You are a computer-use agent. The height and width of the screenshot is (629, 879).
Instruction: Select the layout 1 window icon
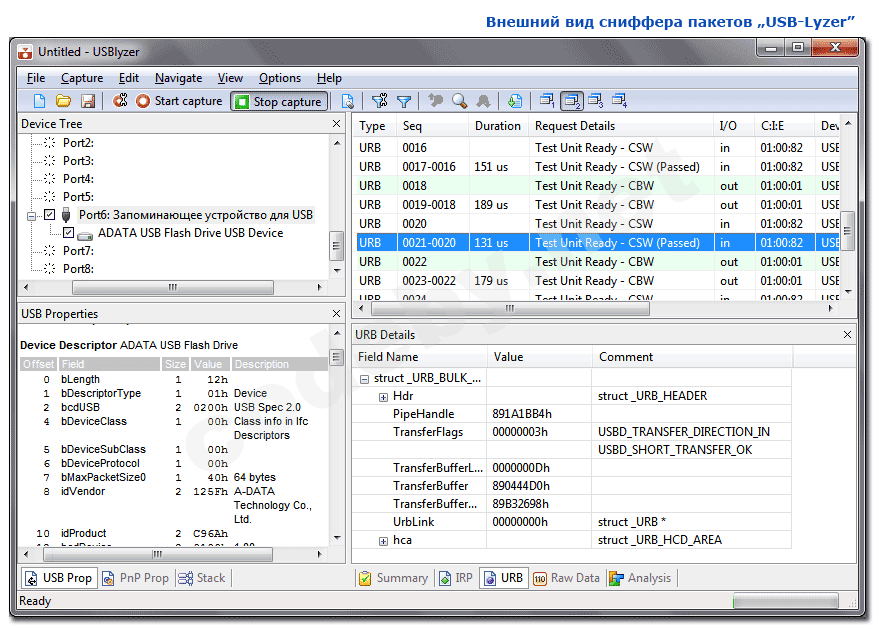tap(547, 101)
